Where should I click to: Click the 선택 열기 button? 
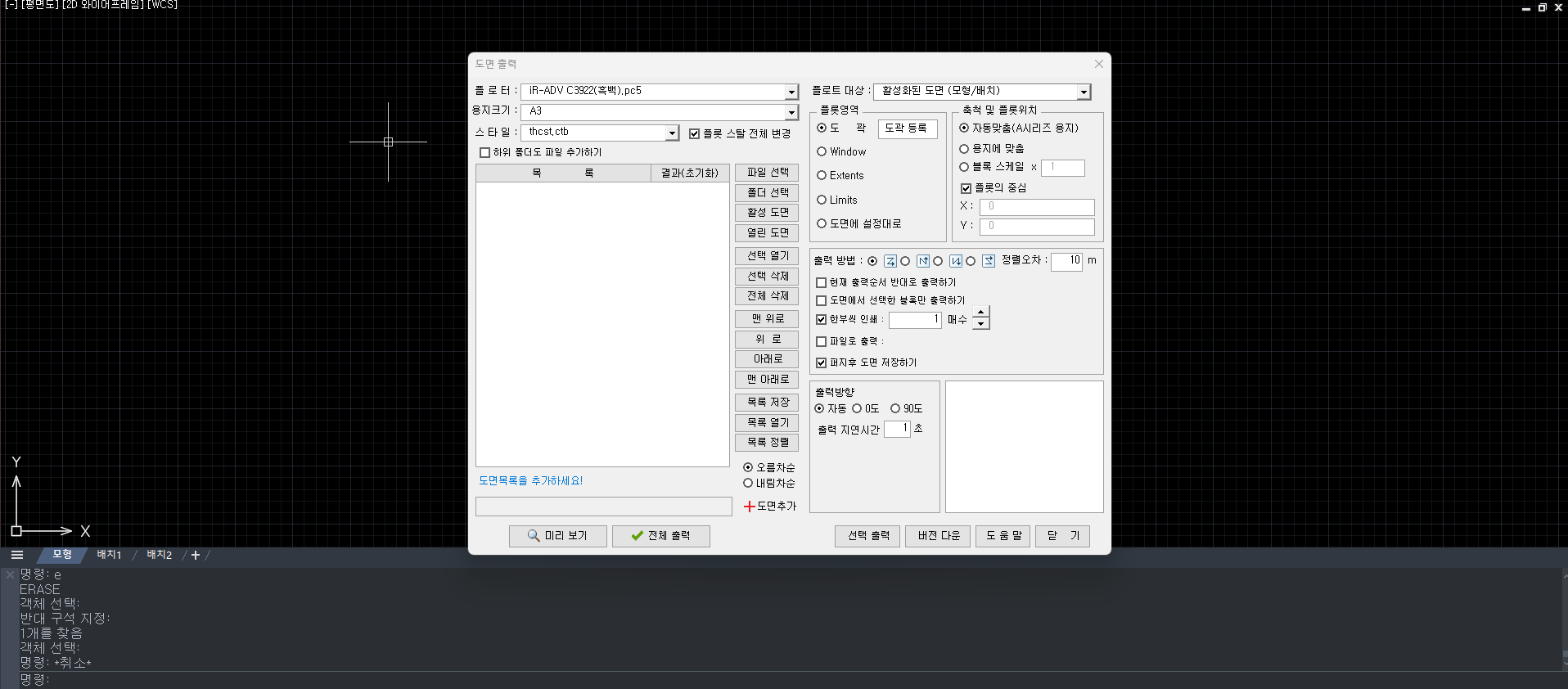(767, 256)
